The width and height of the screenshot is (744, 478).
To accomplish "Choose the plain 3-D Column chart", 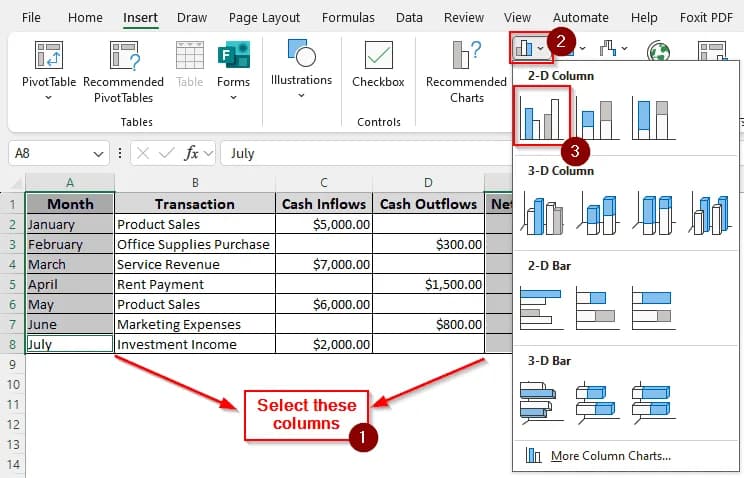I will [x=709, y=213].
